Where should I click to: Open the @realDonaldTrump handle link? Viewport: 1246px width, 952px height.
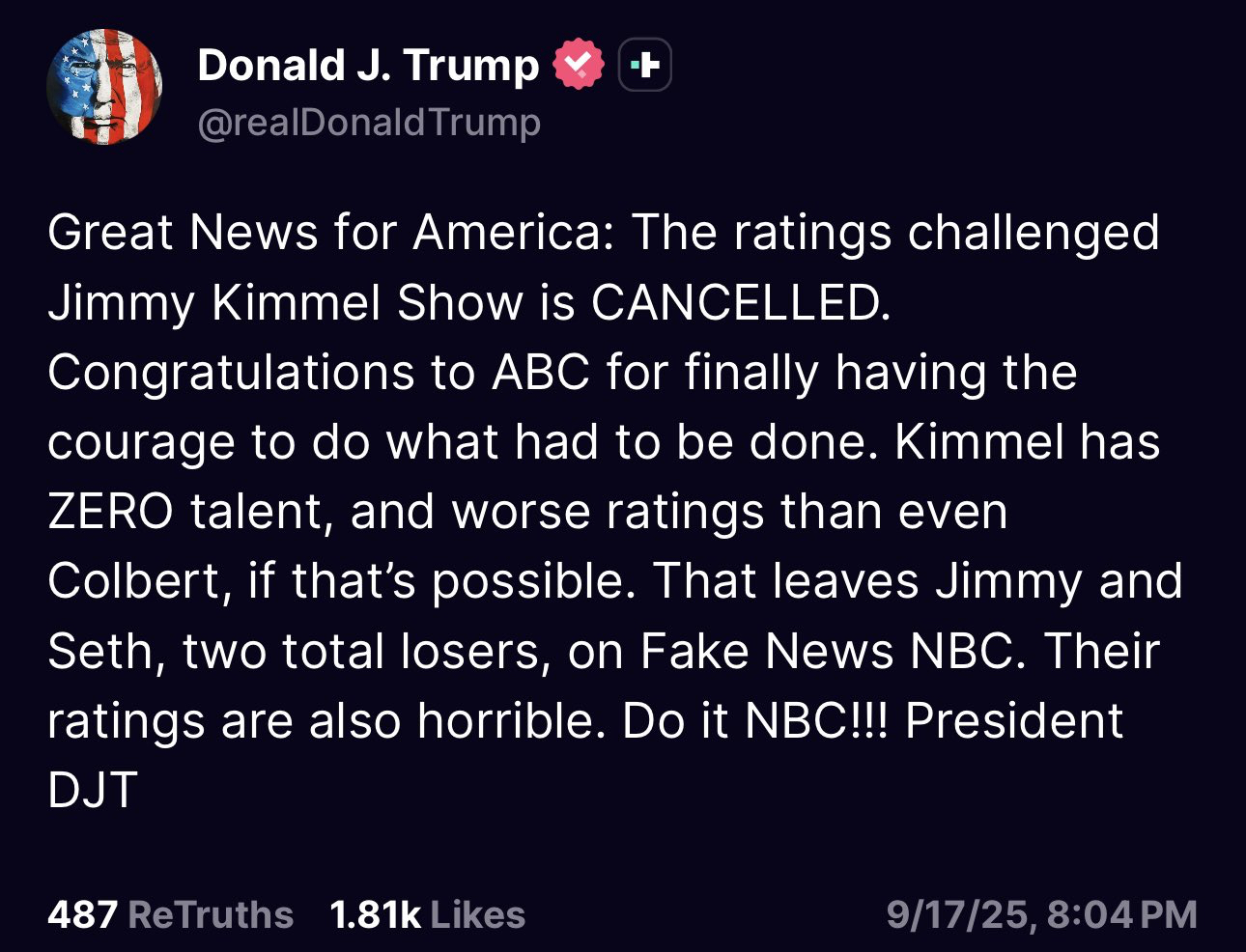click(x=368, y=123)
